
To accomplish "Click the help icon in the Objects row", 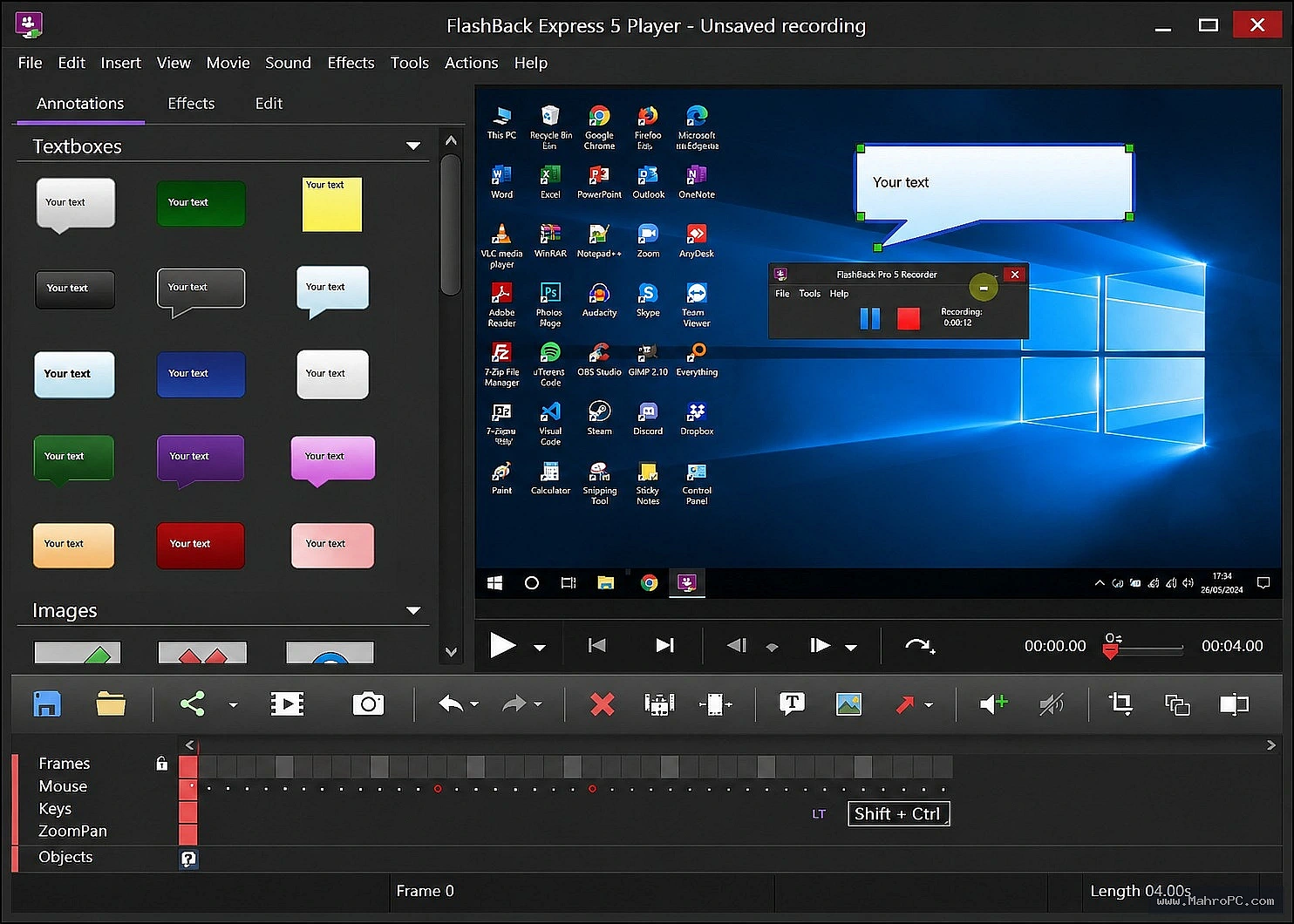I will click(188, 859).
